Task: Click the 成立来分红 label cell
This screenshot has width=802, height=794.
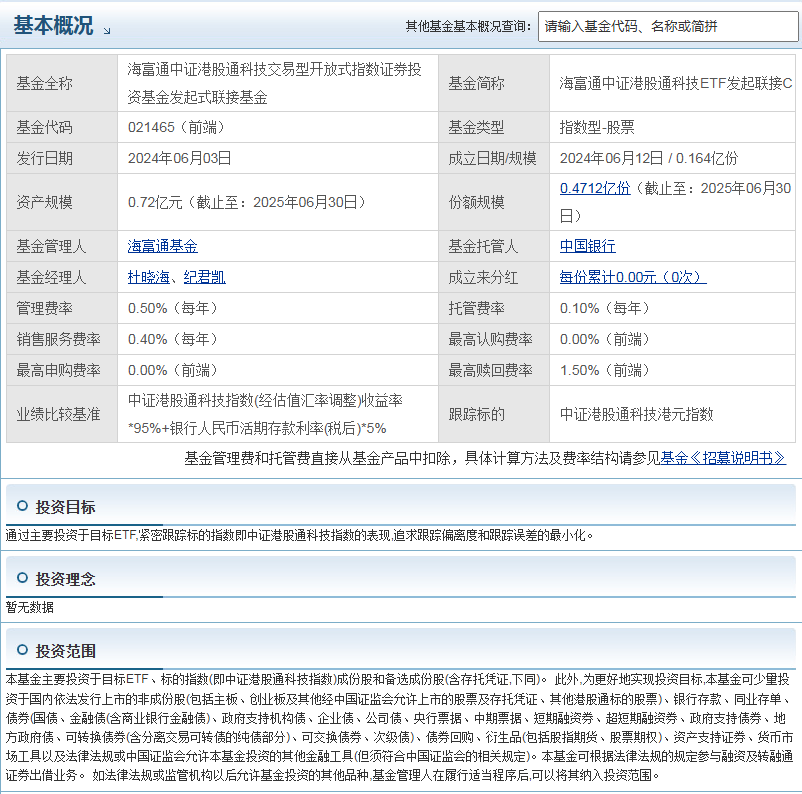Action: pyautogui.click(x=494, y=277)
